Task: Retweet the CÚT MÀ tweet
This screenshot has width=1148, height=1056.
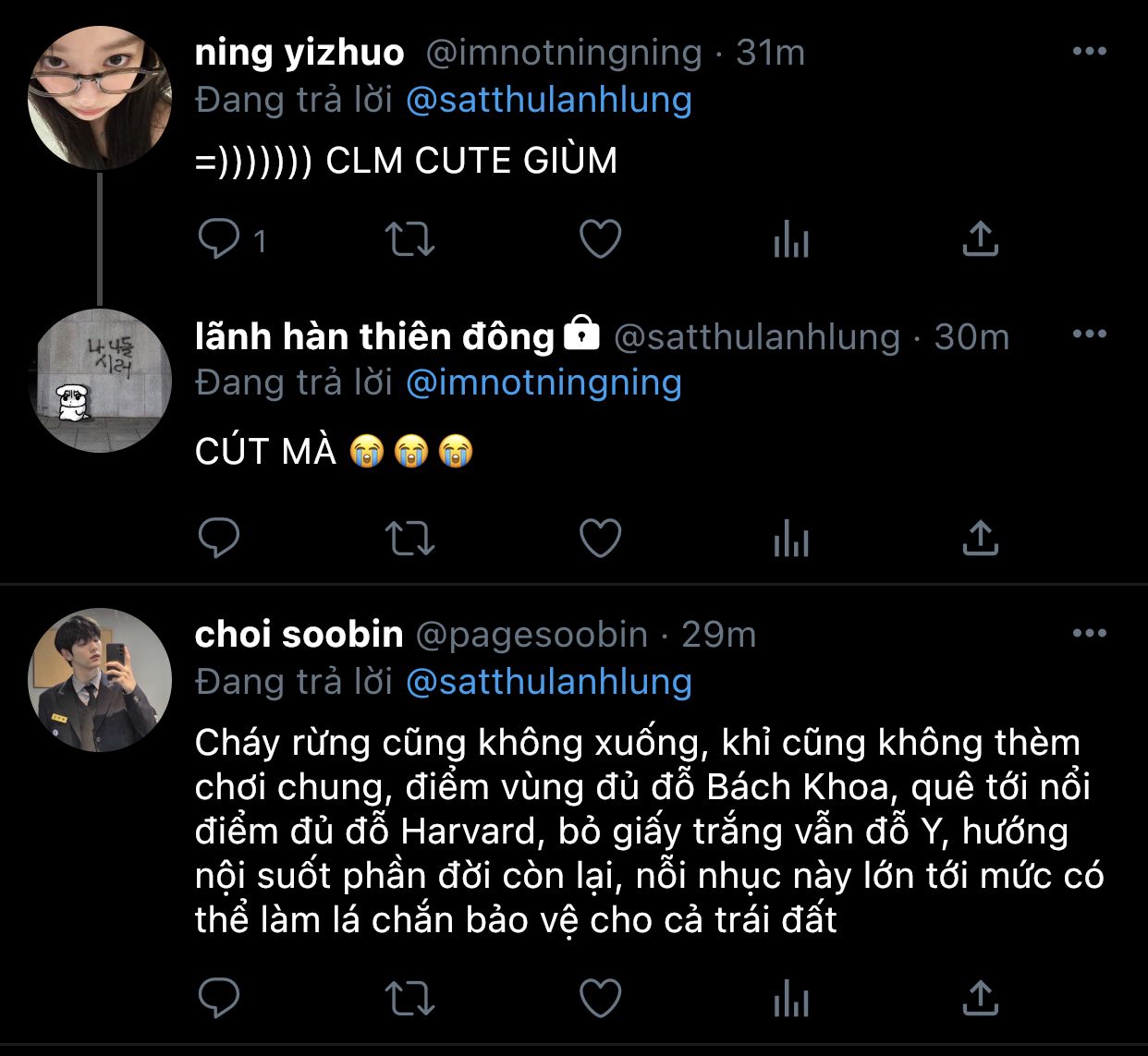Action: coord(409,538)
